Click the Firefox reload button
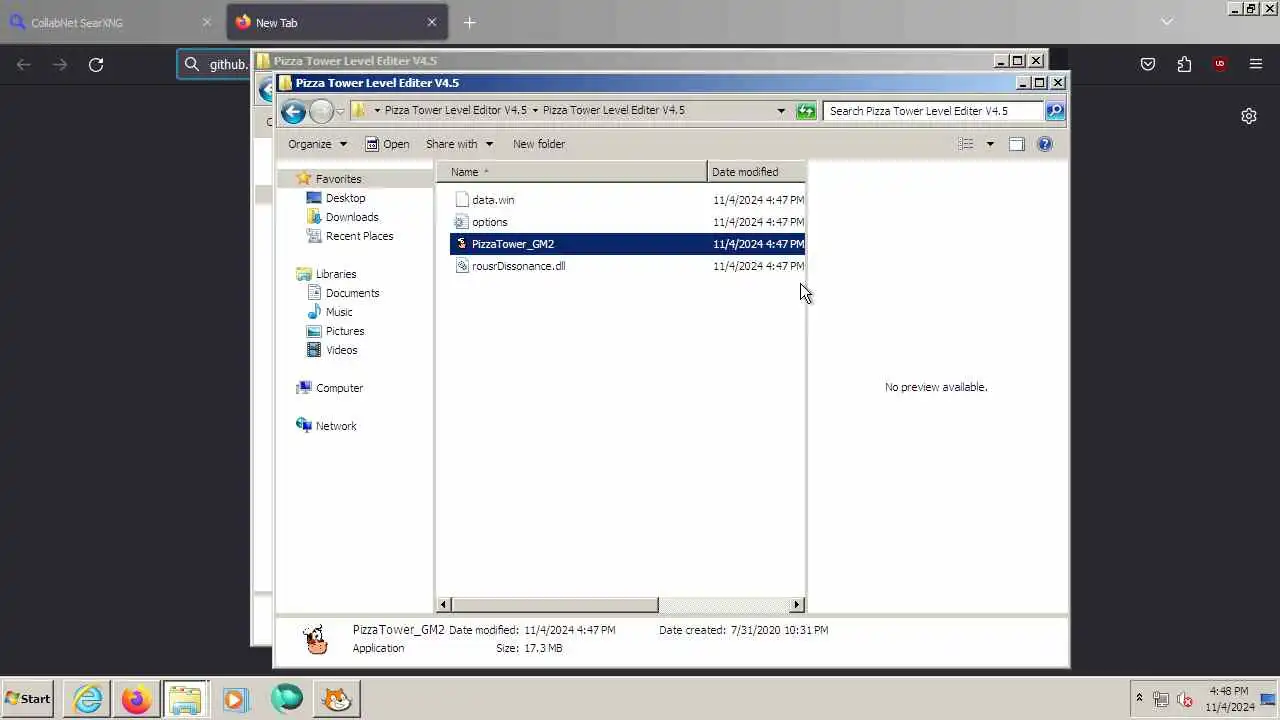 (x=96, y=64)
